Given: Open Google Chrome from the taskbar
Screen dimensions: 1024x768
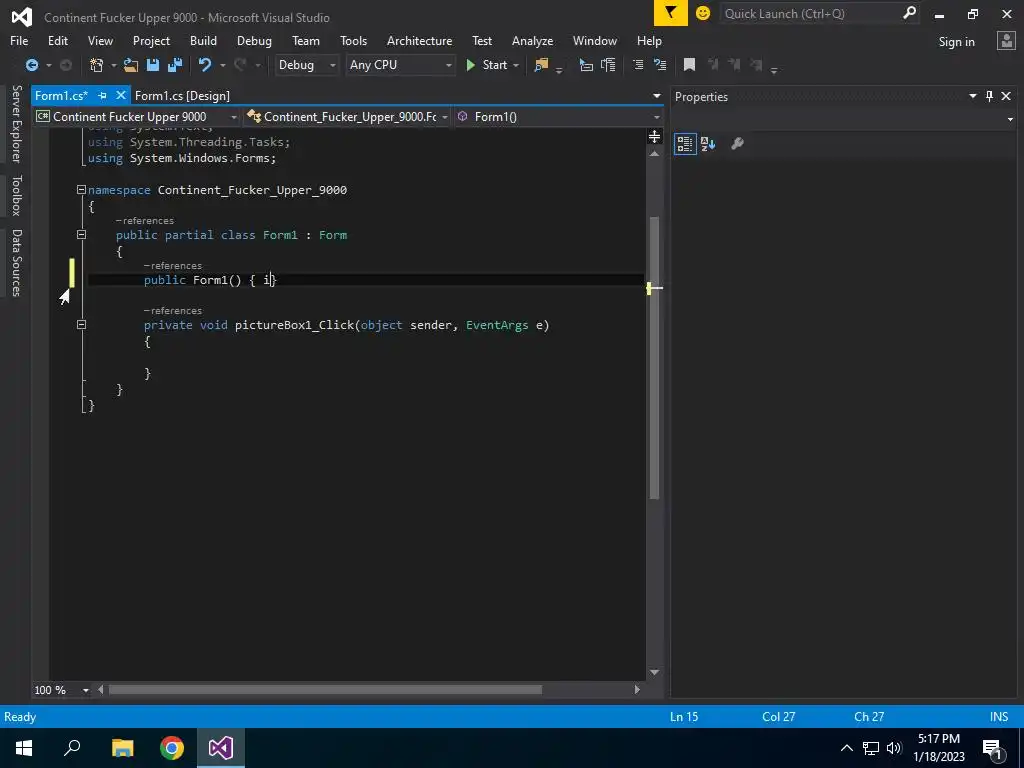Looking at the screenshot, I should pos(172,748).
